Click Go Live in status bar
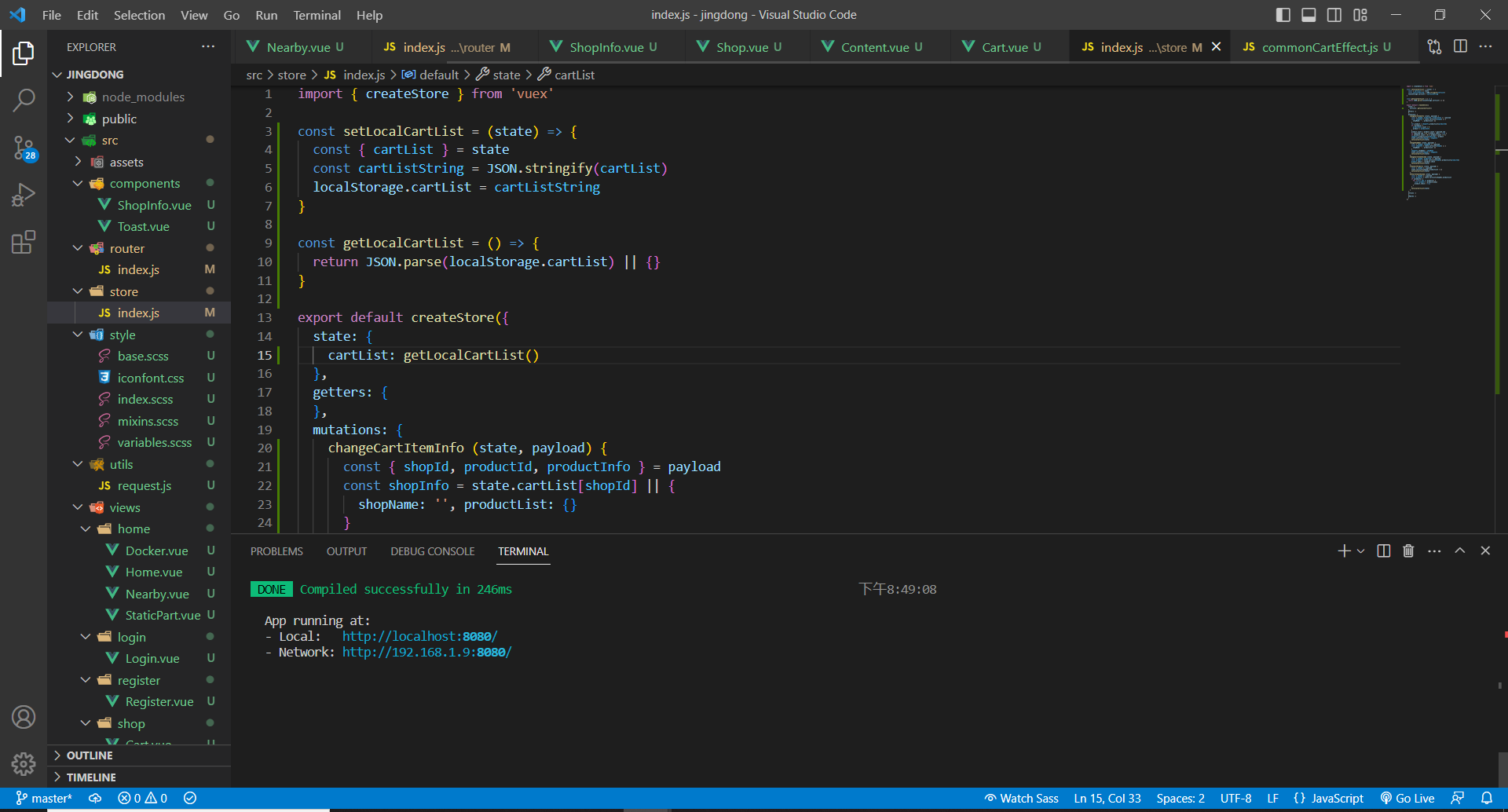 [1407, 799]
